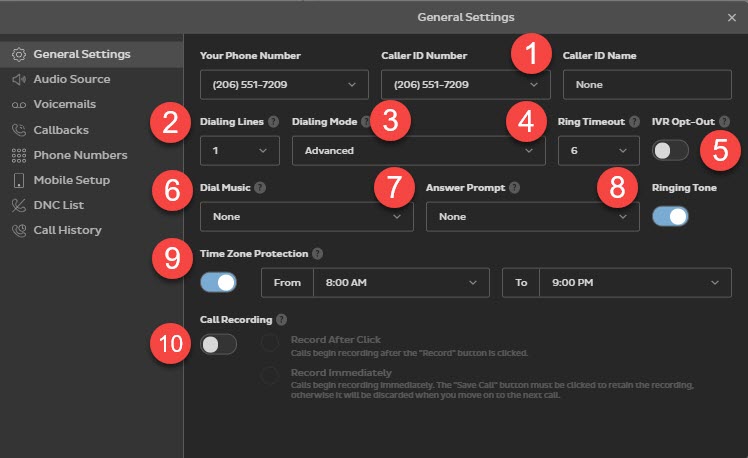This screenshot has width=748, height=458.
Task: Click the Time Zone Protection help icon
Action: (317, 254)
